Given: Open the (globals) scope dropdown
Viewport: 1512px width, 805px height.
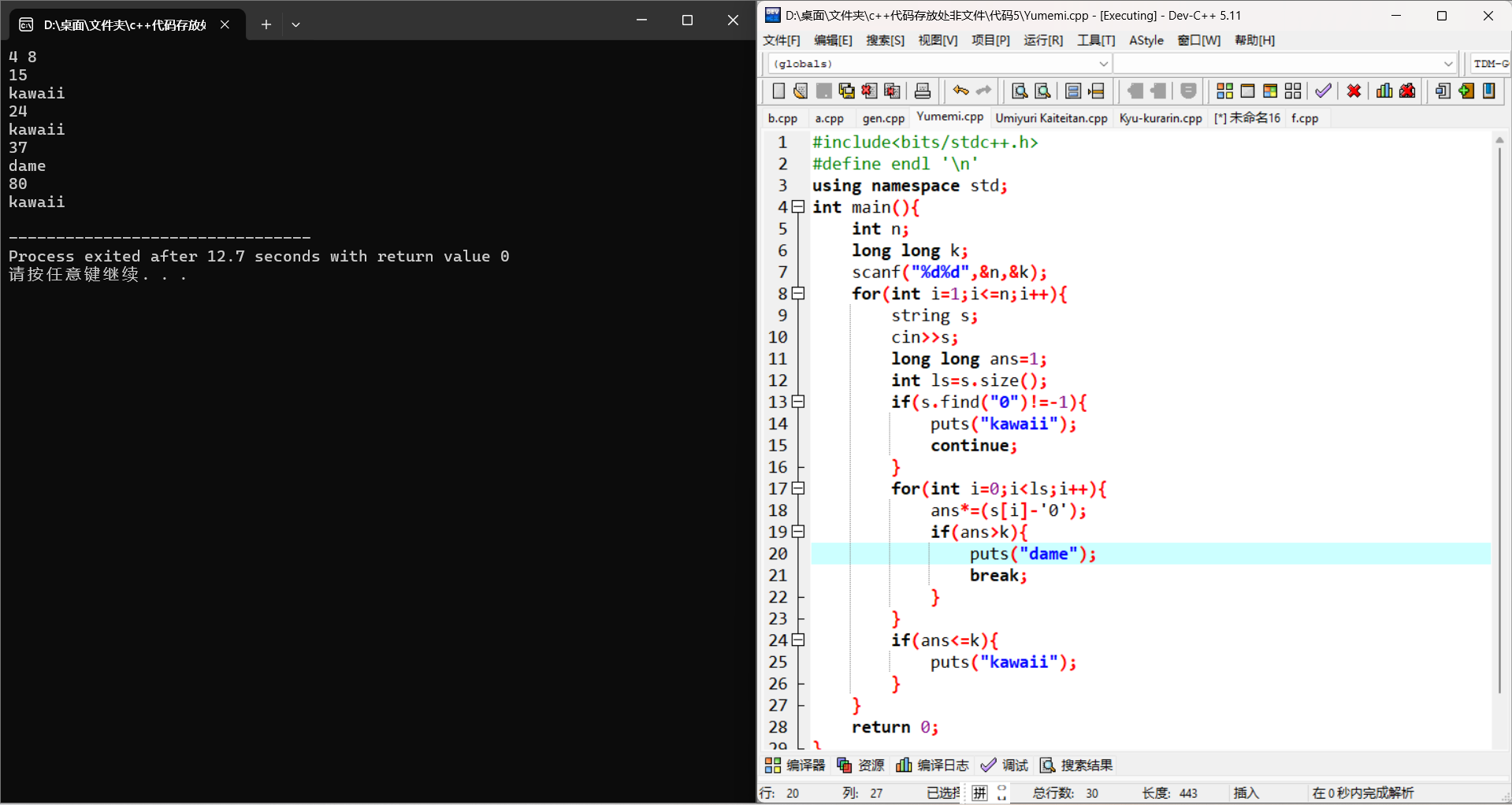Looking at the screenshot, I should click(x=938, y=64).
